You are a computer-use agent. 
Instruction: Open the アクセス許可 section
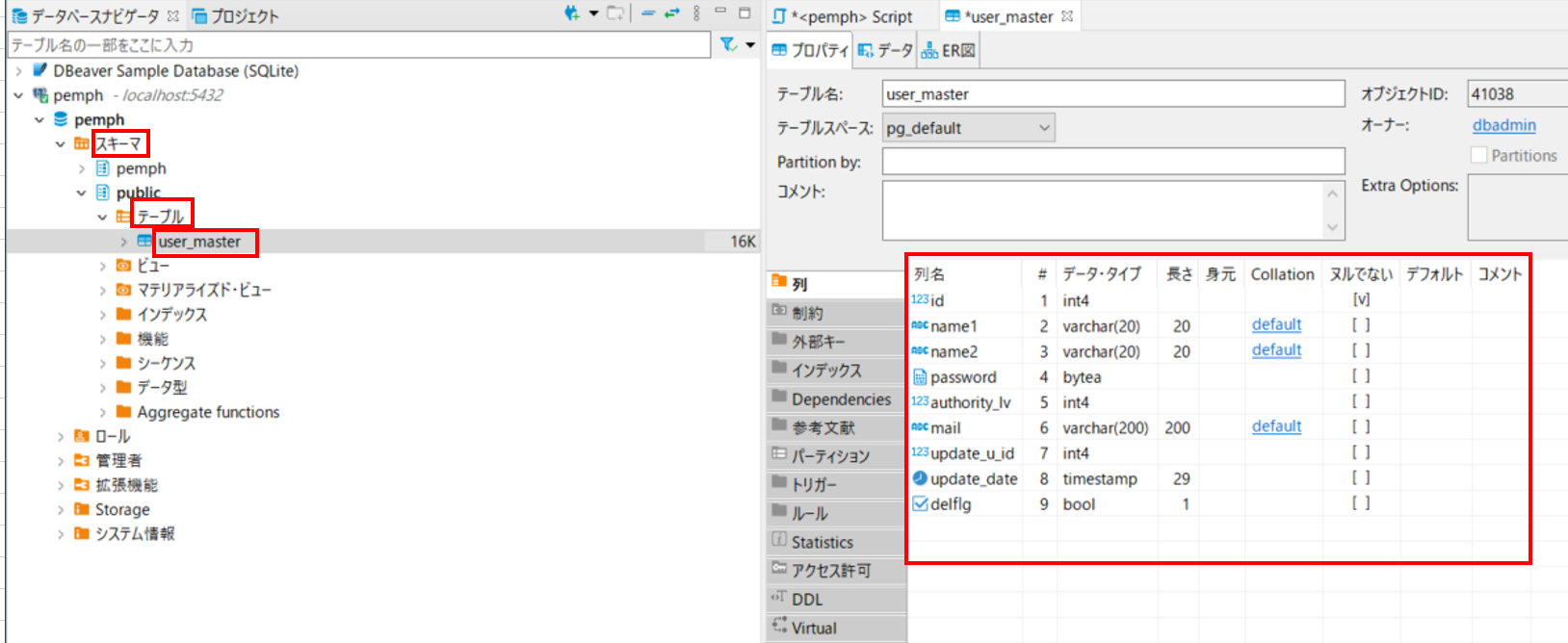pos(837,570)
